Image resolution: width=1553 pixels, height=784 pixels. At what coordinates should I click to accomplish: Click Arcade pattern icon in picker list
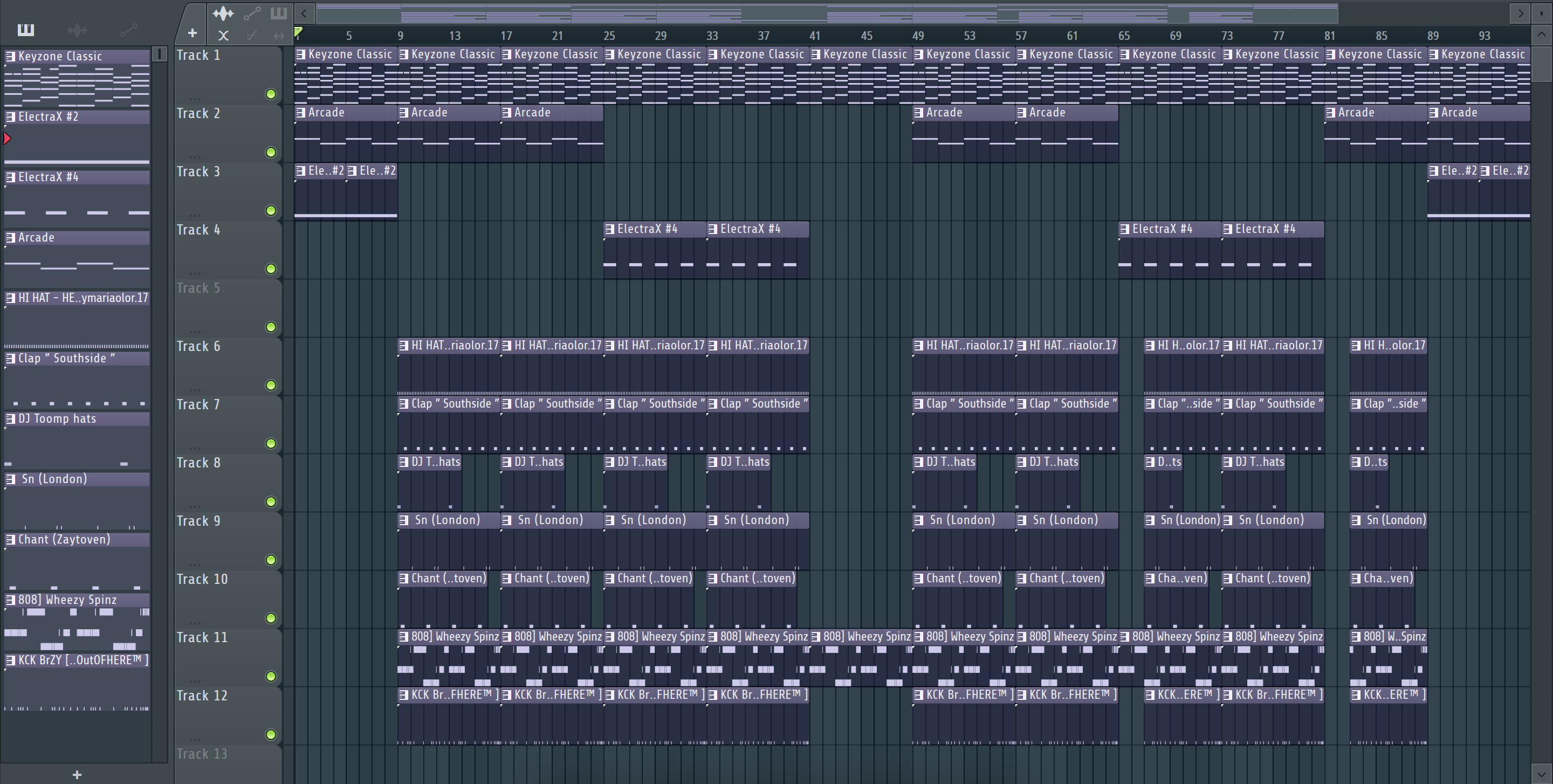(10, 237)
